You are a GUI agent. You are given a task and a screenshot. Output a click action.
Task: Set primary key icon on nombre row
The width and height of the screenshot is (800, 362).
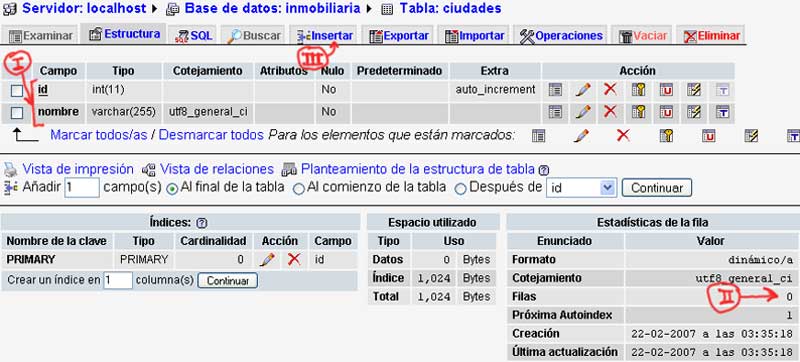coord(638,112)
